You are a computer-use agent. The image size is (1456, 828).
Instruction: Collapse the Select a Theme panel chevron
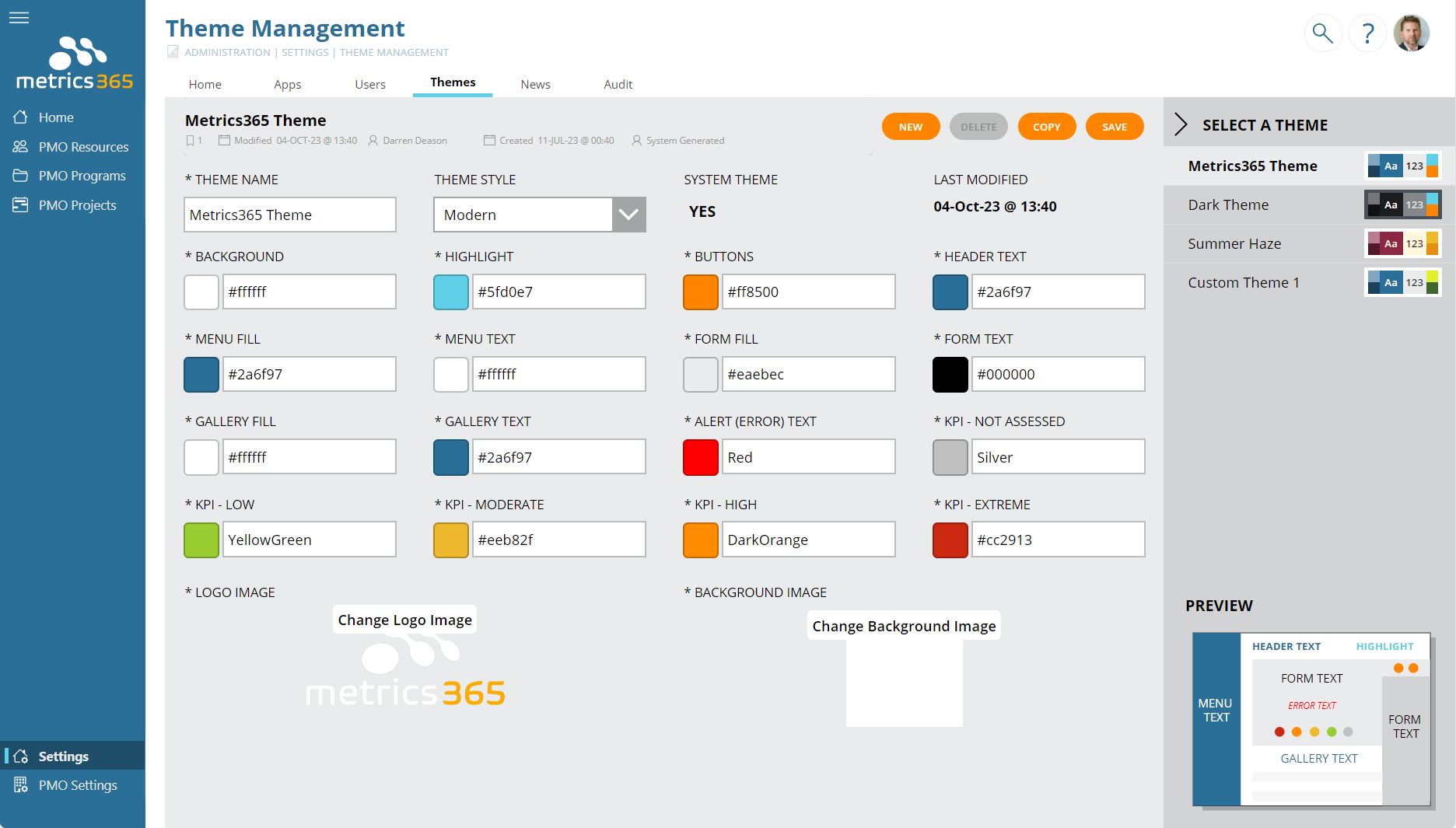1181,124
